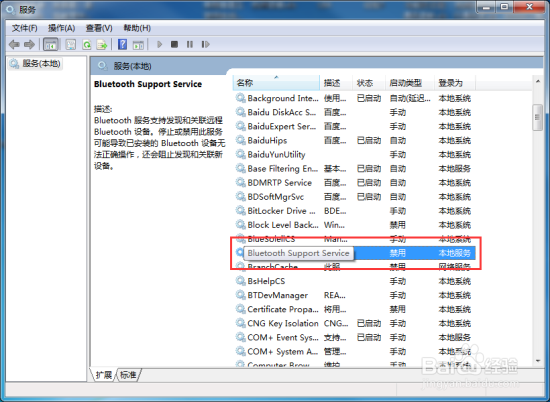This screenshot has width=550, height=402.
Task: Click the Restart service icon
Action: click(206, 44)
